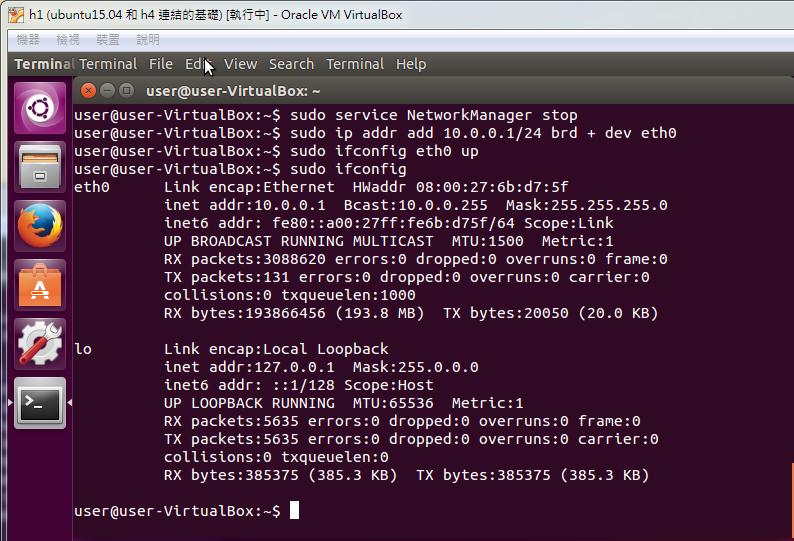Open VirtualBox 檢視 (View) menu
The image size is (794, 541).
tap(68, 39)
